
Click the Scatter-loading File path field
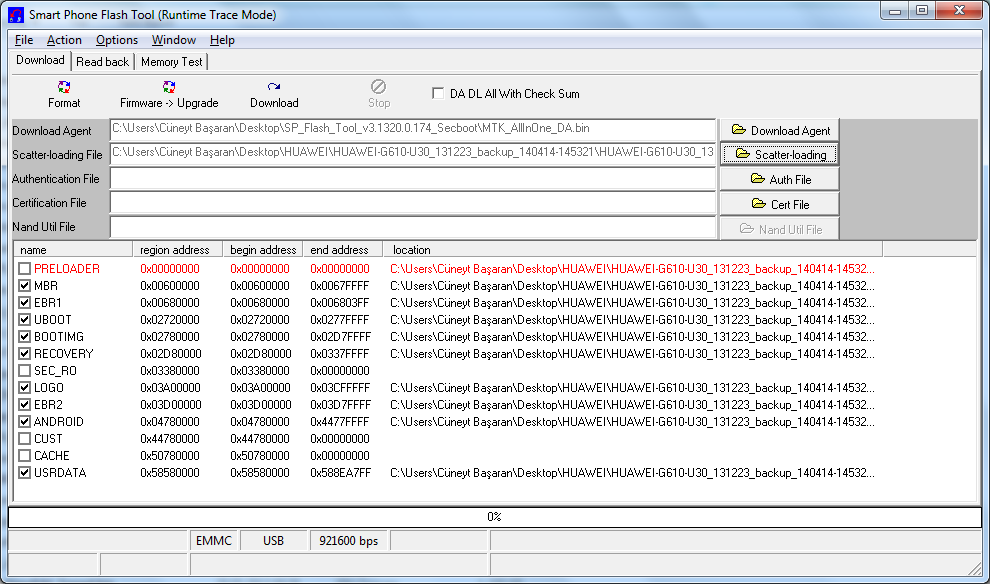coord(413,153)
